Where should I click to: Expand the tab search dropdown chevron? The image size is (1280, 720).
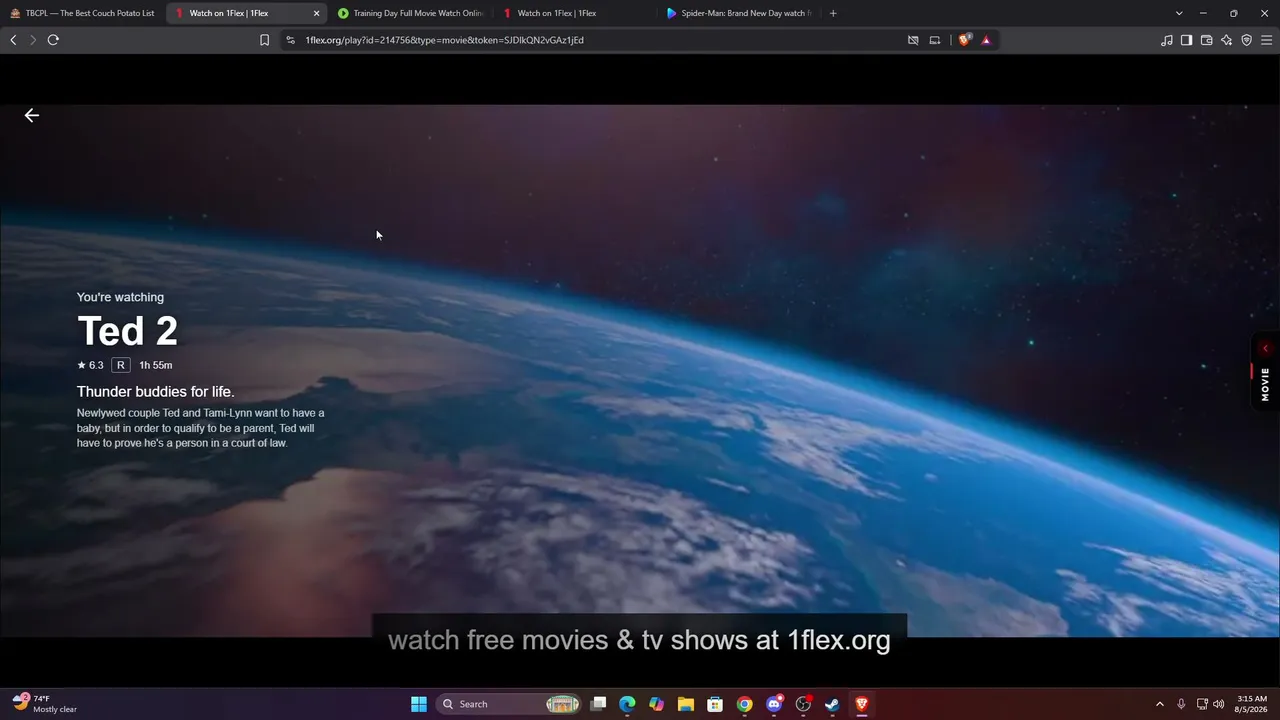pyautogui.click(x=1179, y=13)
